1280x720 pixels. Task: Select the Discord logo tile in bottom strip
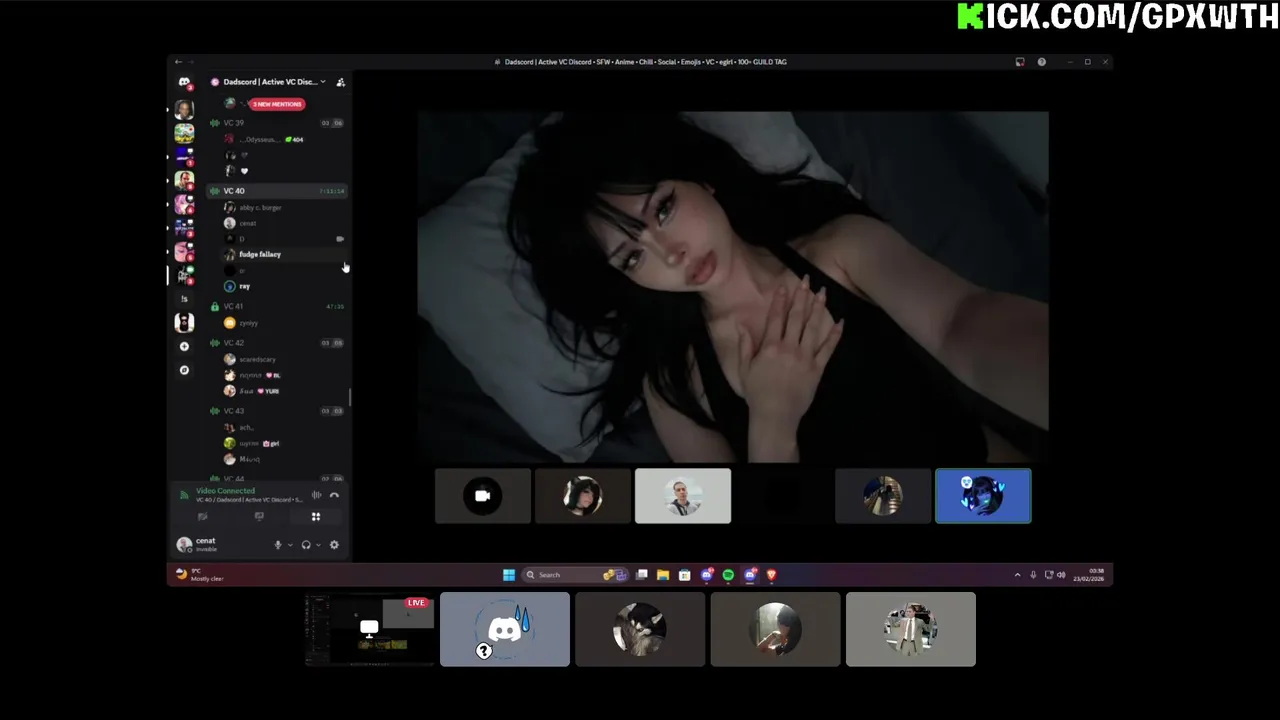505,629
